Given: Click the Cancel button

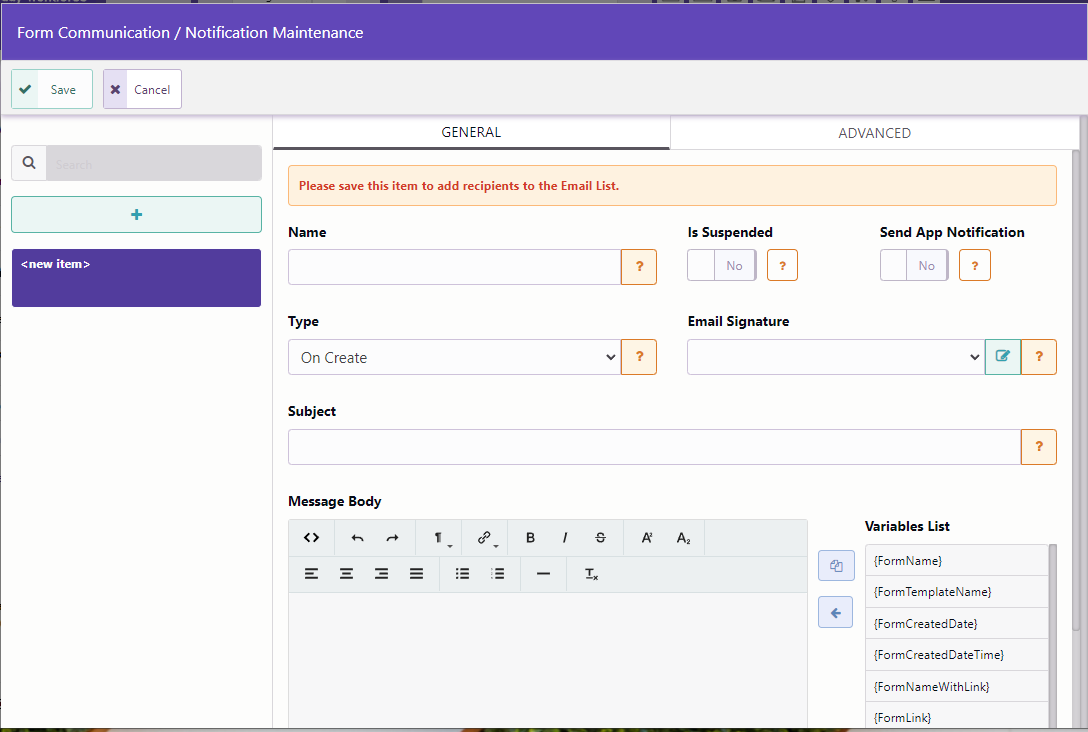Looking at the screenshot, I should point(142,90).
